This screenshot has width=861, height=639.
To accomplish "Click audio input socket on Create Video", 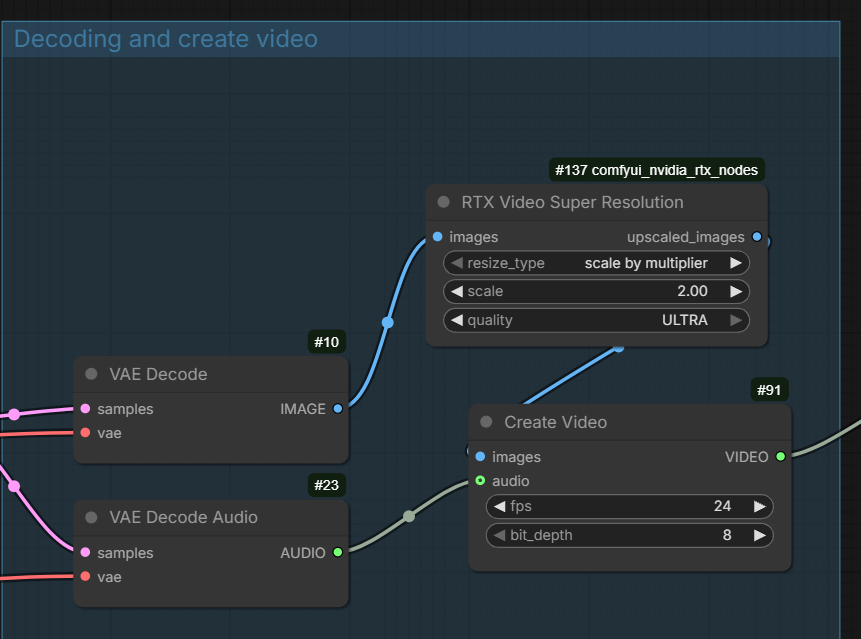I will coord(480,480).
